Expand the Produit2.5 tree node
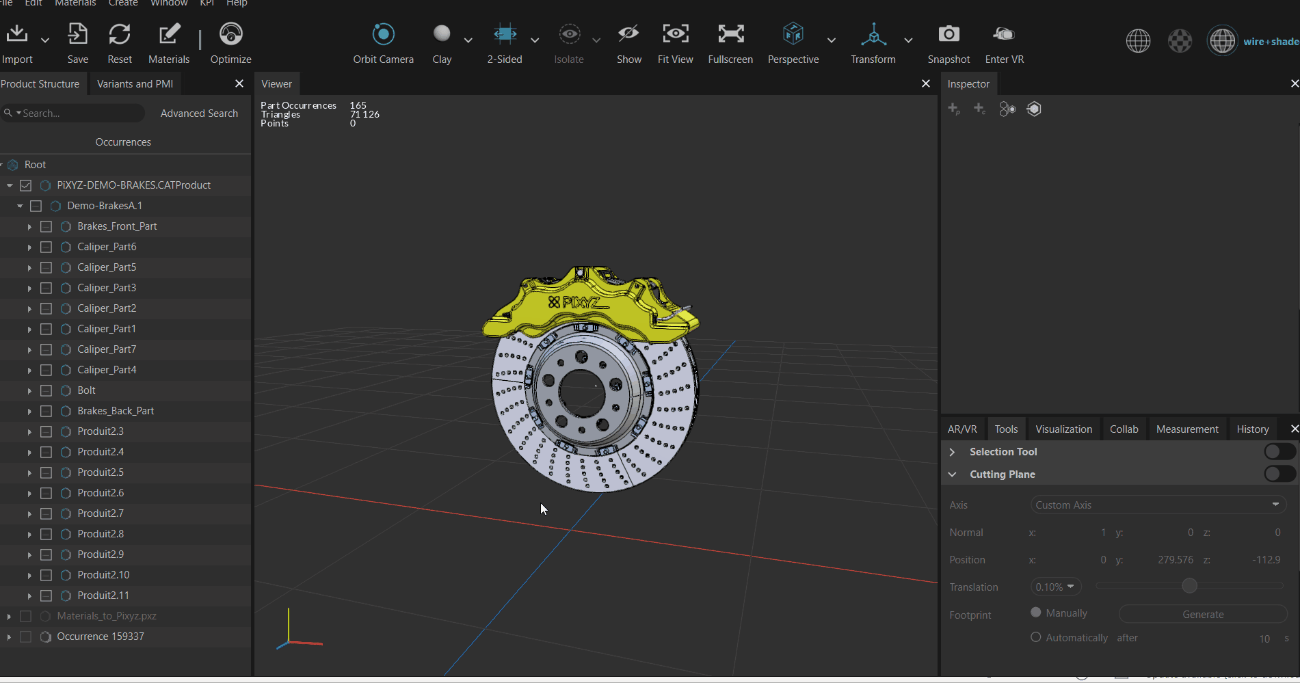Screen dimensions: 1300x683 click(29, 472)
